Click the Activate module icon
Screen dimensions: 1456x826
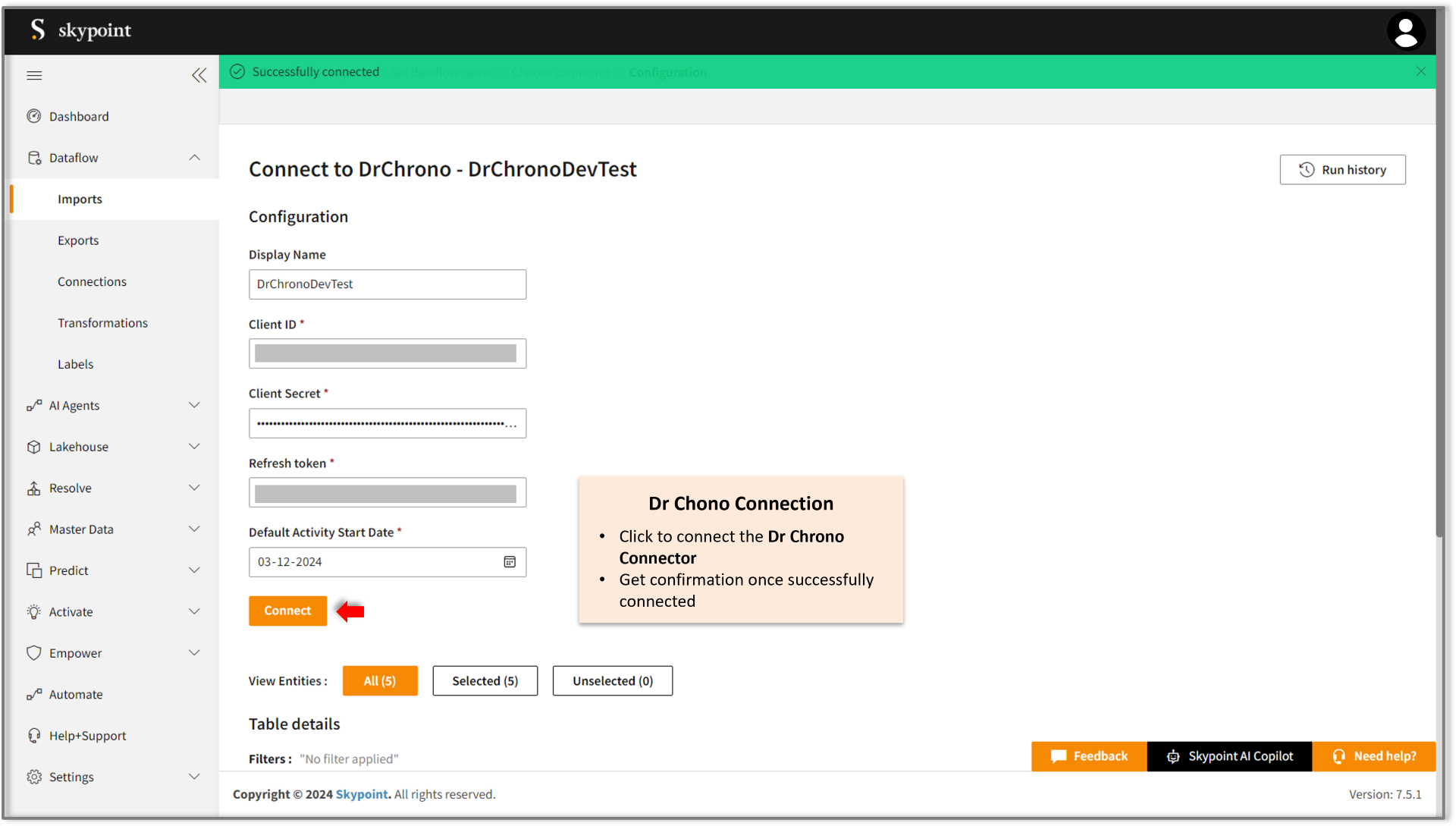(x=33, y=611)
